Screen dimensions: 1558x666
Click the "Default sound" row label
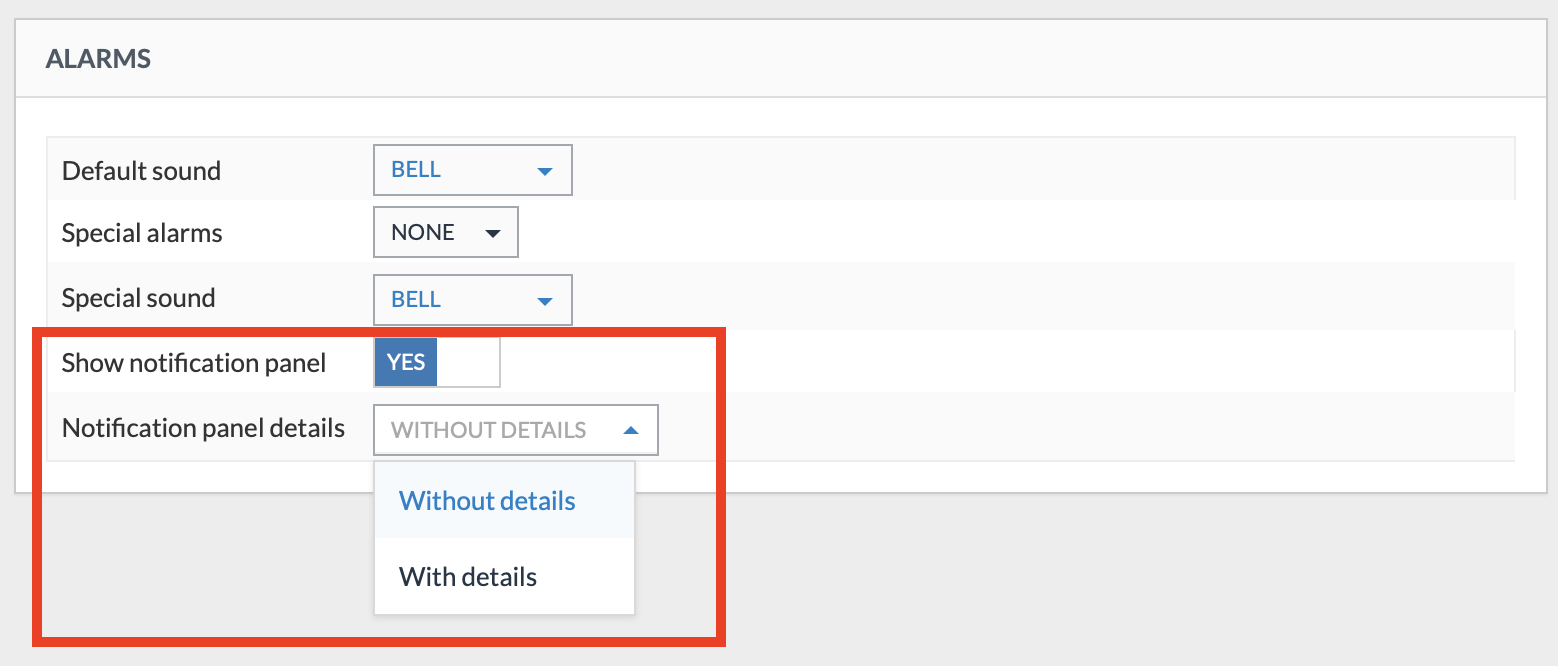click(x=141, y=171)
